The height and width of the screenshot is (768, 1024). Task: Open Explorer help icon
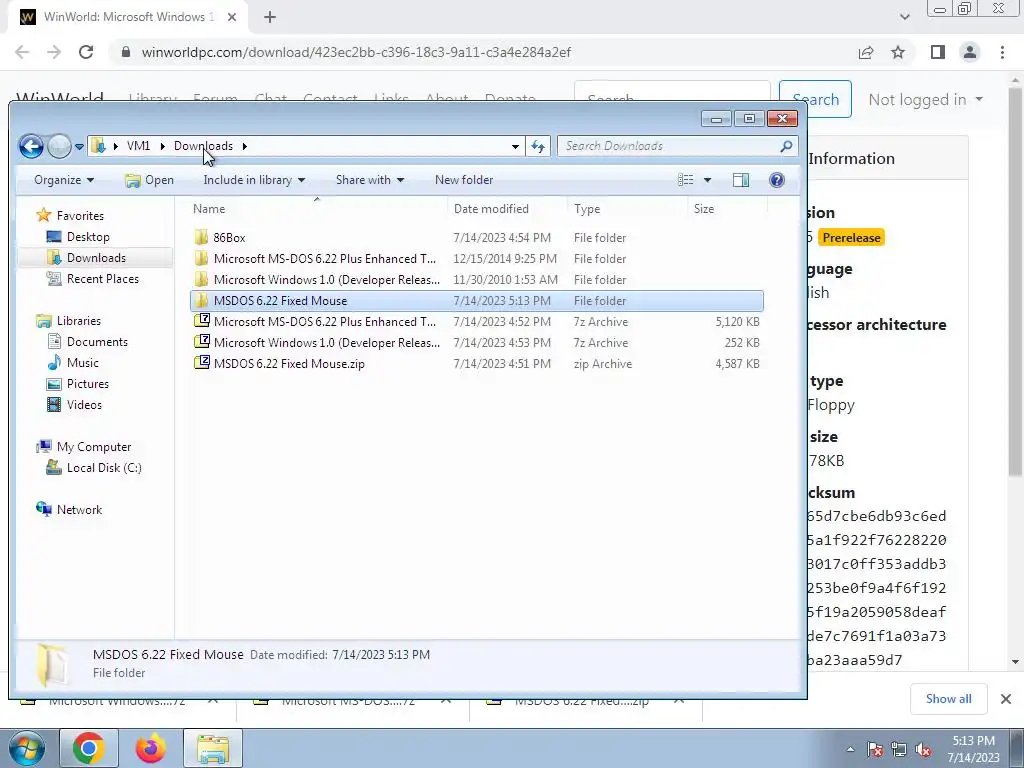[x=776, y=180]
